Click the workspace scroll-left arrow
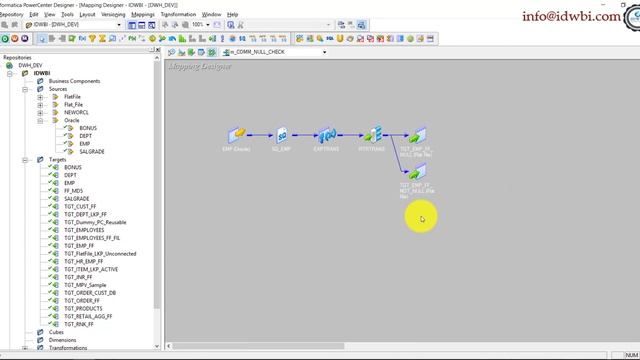This screenshot has height=360, width=640. (x=169, y=346)
